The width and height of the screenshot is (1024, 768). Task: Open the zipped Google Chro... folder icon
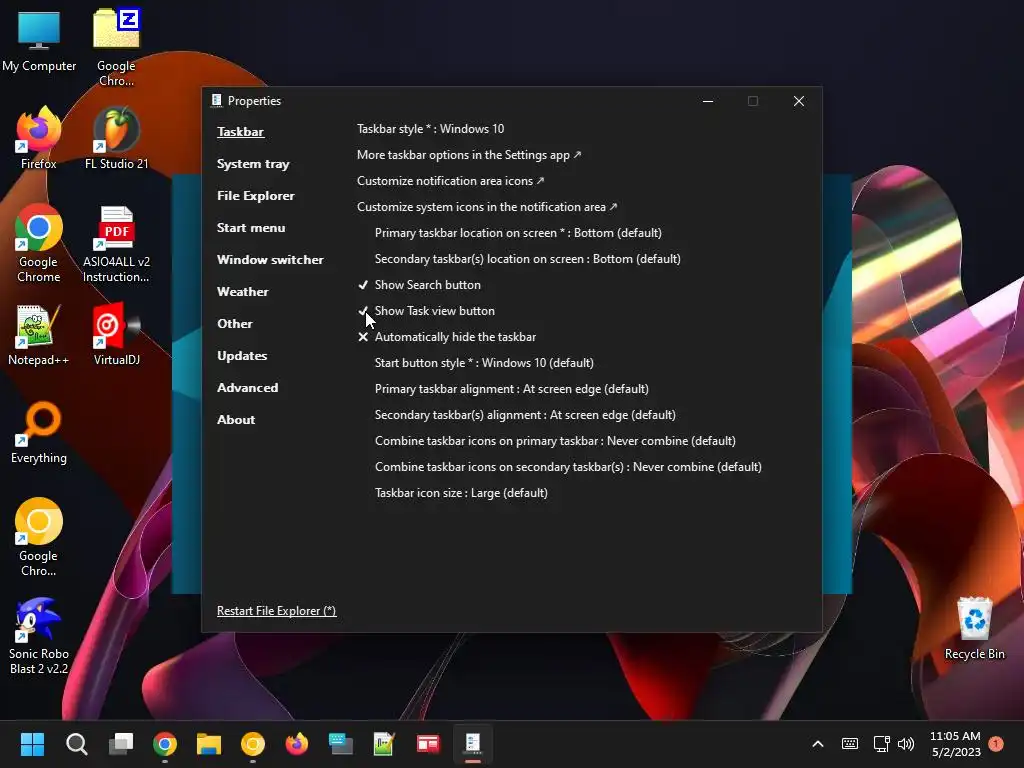tap(116, 48)
